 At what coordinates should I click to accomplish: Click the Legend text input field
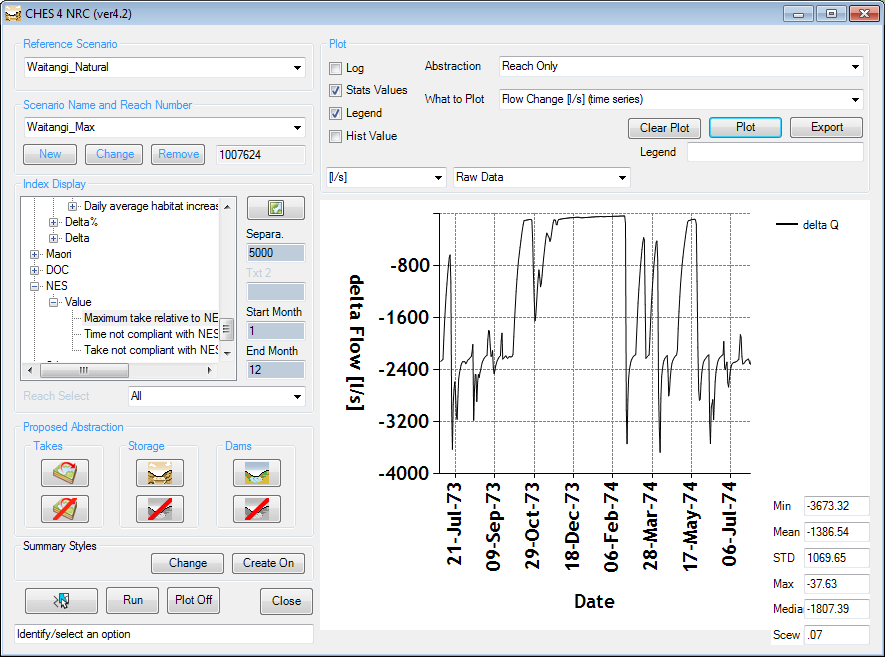[774, 152]
